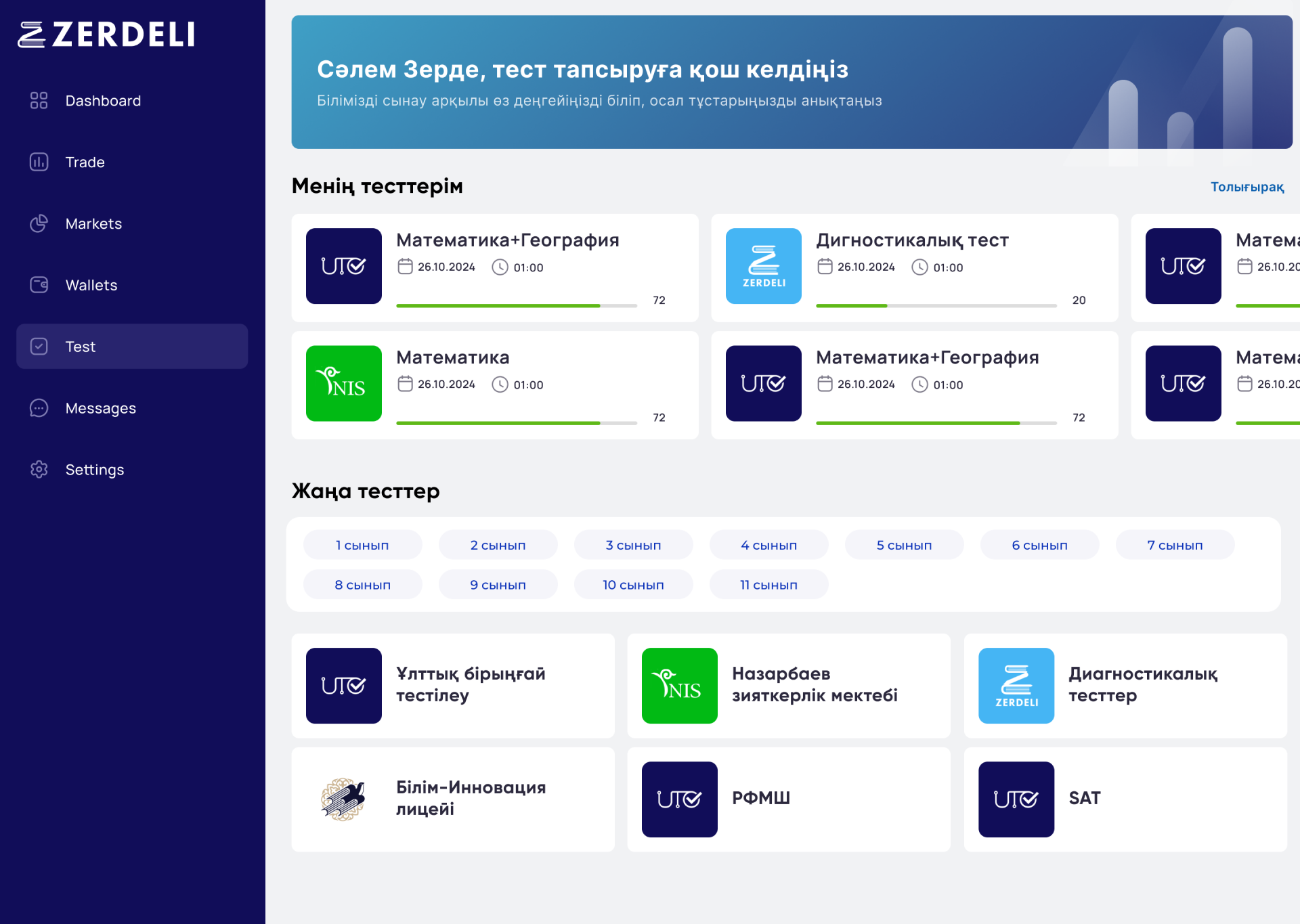Open the РФМШ test category card
Image resolution: width=1300 pixels, height=924 pixels.
[788, 799]
